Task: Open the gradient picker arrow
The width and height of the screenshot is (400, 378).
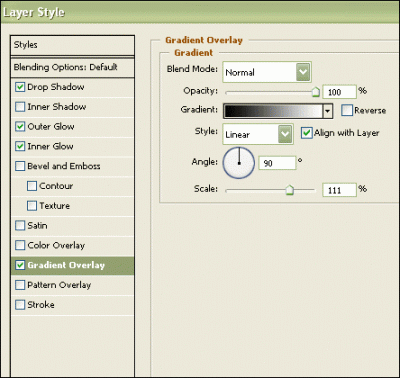Action: pos(328,111)
